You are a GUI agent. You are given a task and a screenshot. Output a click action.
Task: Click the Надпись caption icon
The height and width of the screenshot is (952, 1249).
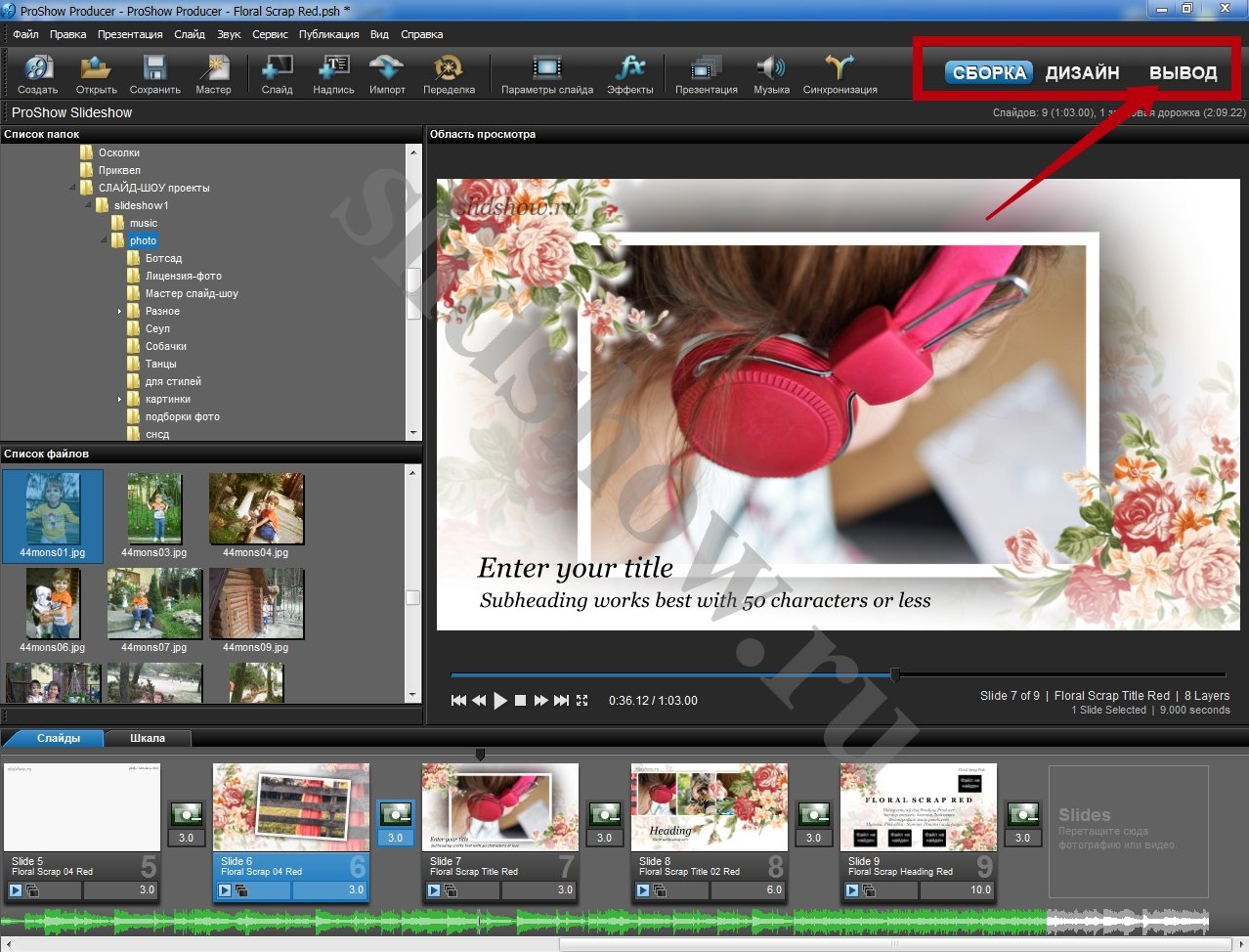[333, 68]
